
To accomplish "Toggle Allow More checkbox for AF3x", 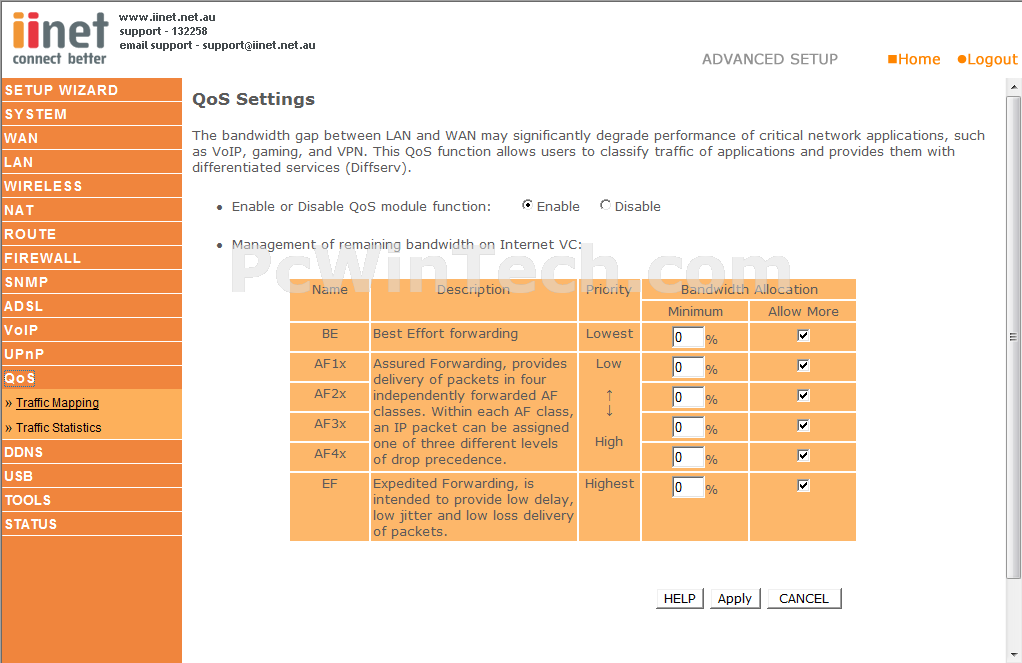I will 803,426.
